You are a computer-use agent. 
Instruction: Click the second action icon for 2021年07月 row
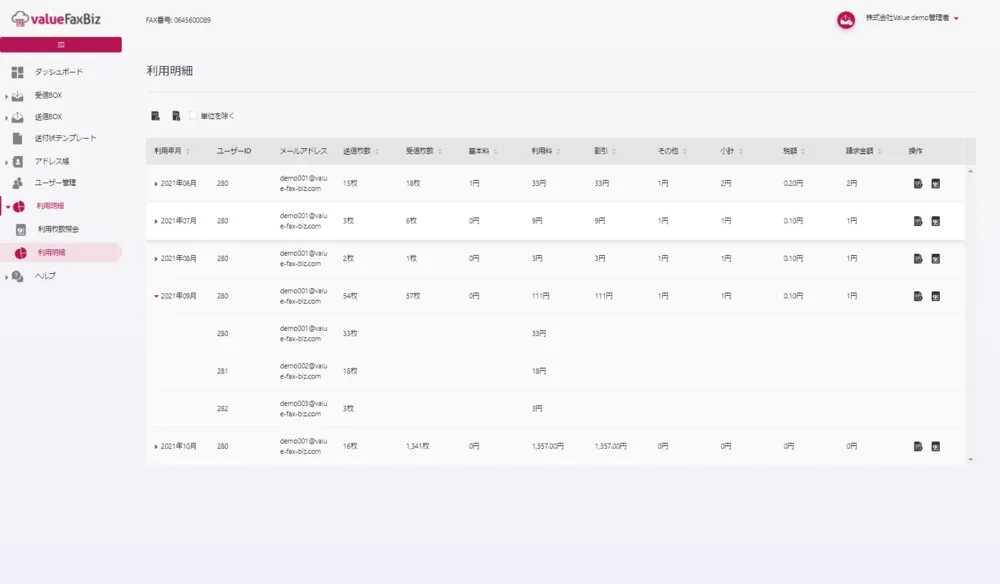pyautogui.click(x=936, y=221)
